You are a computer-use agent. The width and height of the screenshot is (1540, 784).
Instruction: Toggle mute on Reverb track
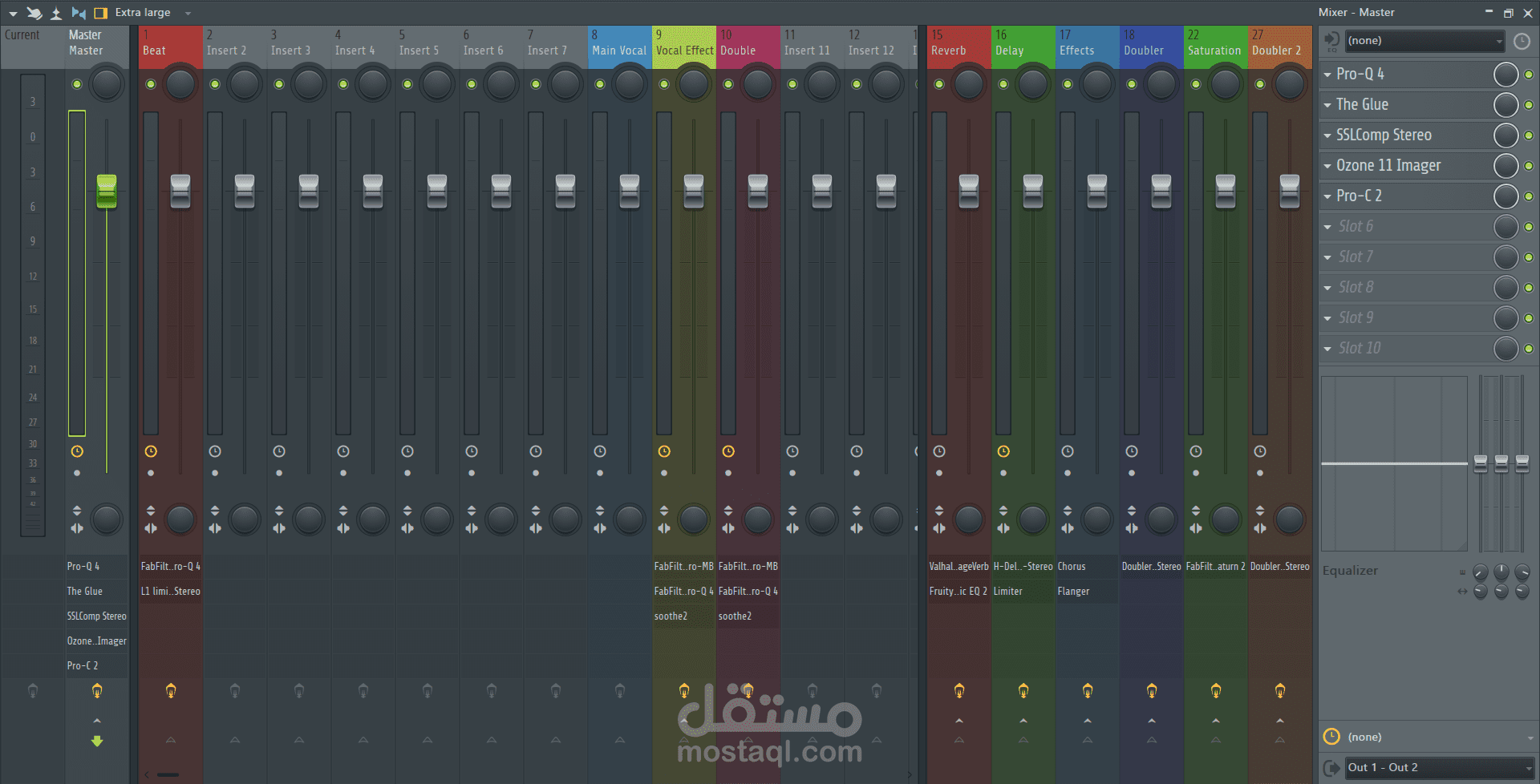(x=939, y=84)
